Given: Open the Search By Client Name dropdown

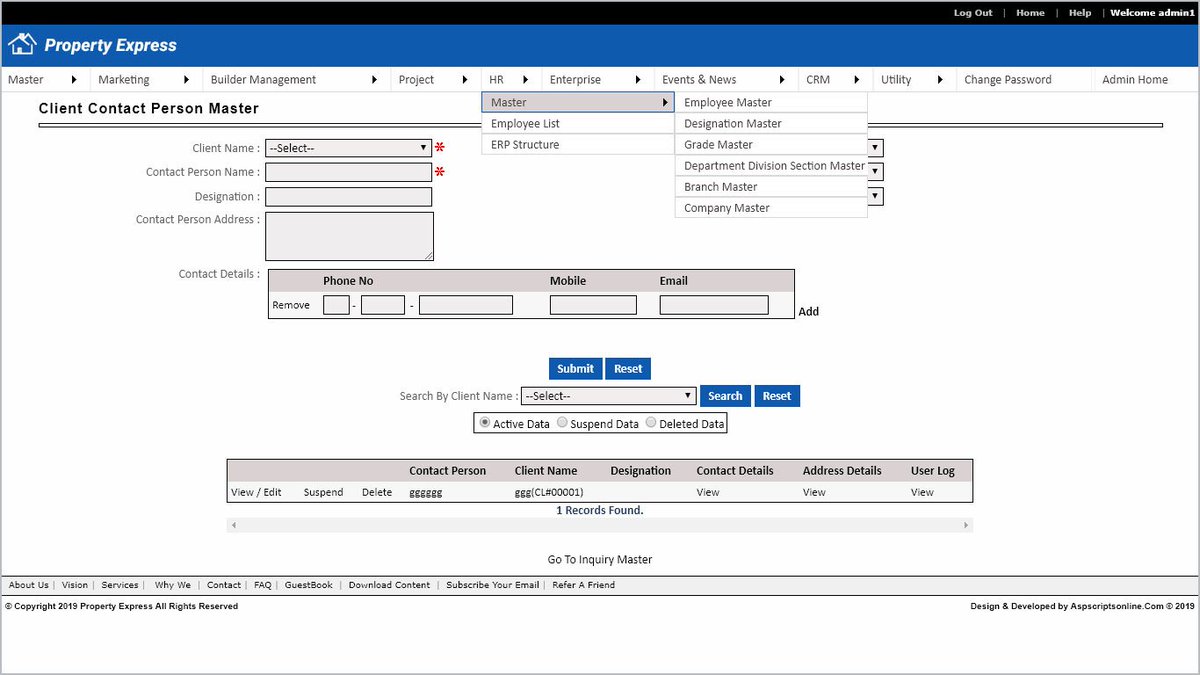Looking at the screenshot, I should [x=608, y=396].
